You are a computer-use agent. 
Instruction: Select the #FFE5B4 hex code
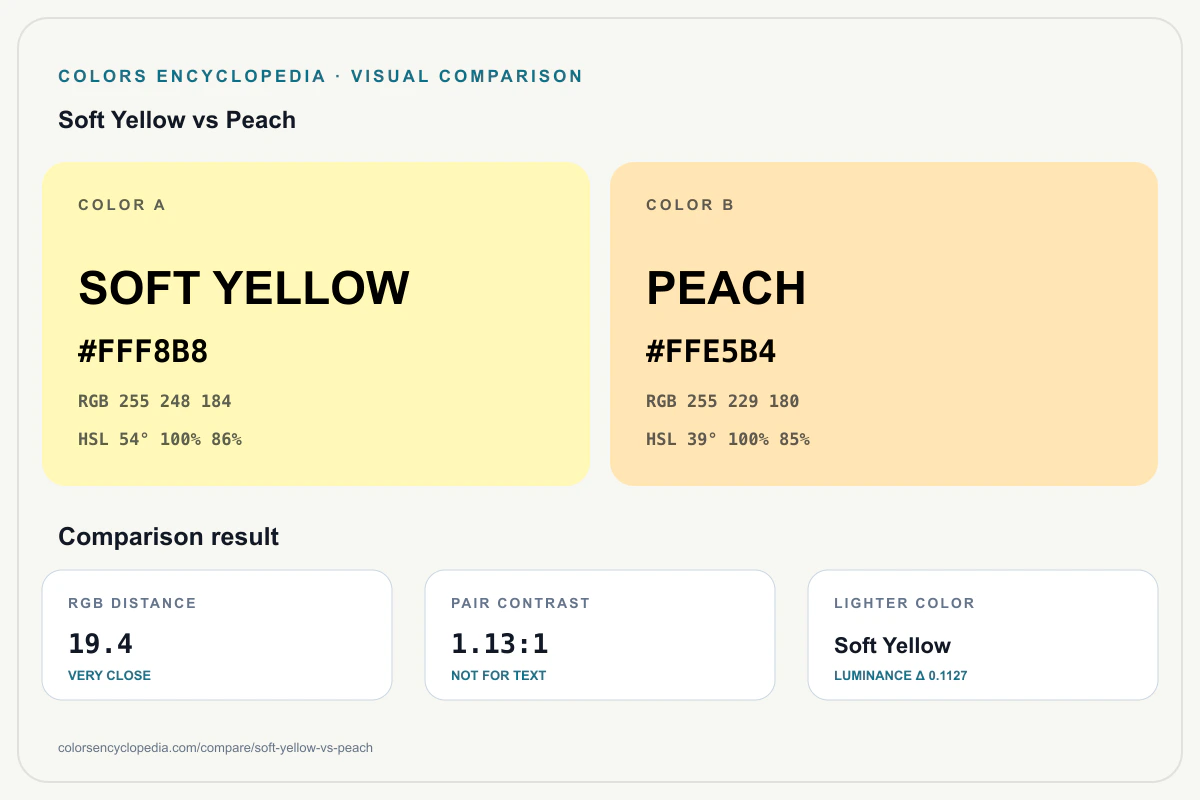(x=711, y=352)
